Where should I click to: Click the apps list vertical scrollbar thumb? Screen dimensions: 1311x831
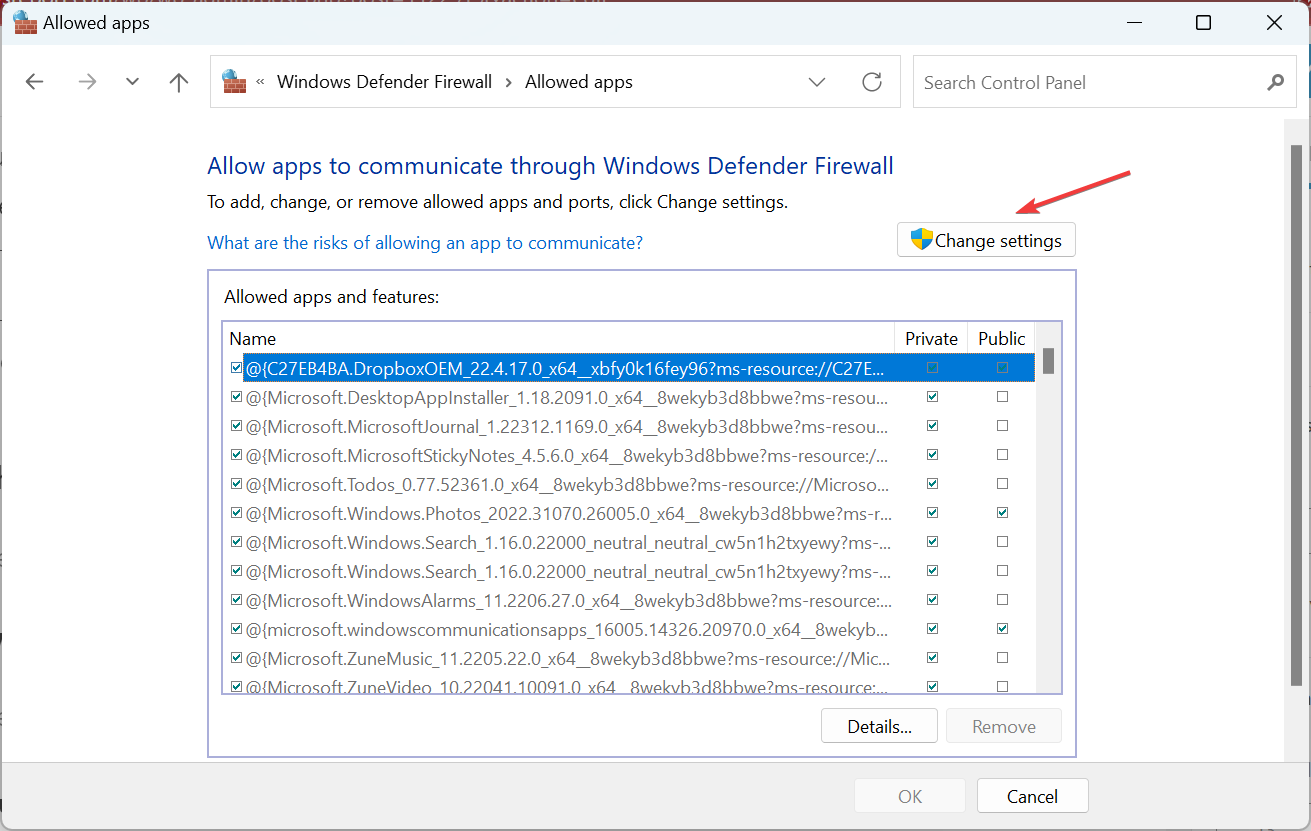pos(1048,361)
